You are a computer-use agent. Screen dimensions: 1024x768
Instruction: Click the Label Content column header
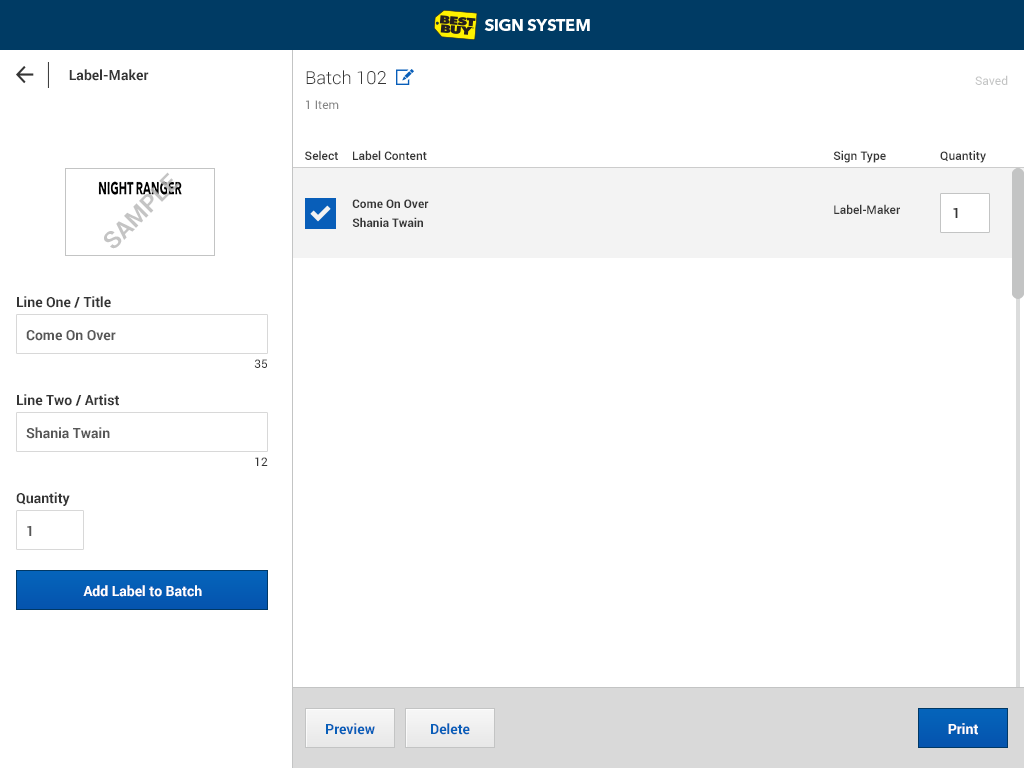pyautogui.click(x=389, y=156)
